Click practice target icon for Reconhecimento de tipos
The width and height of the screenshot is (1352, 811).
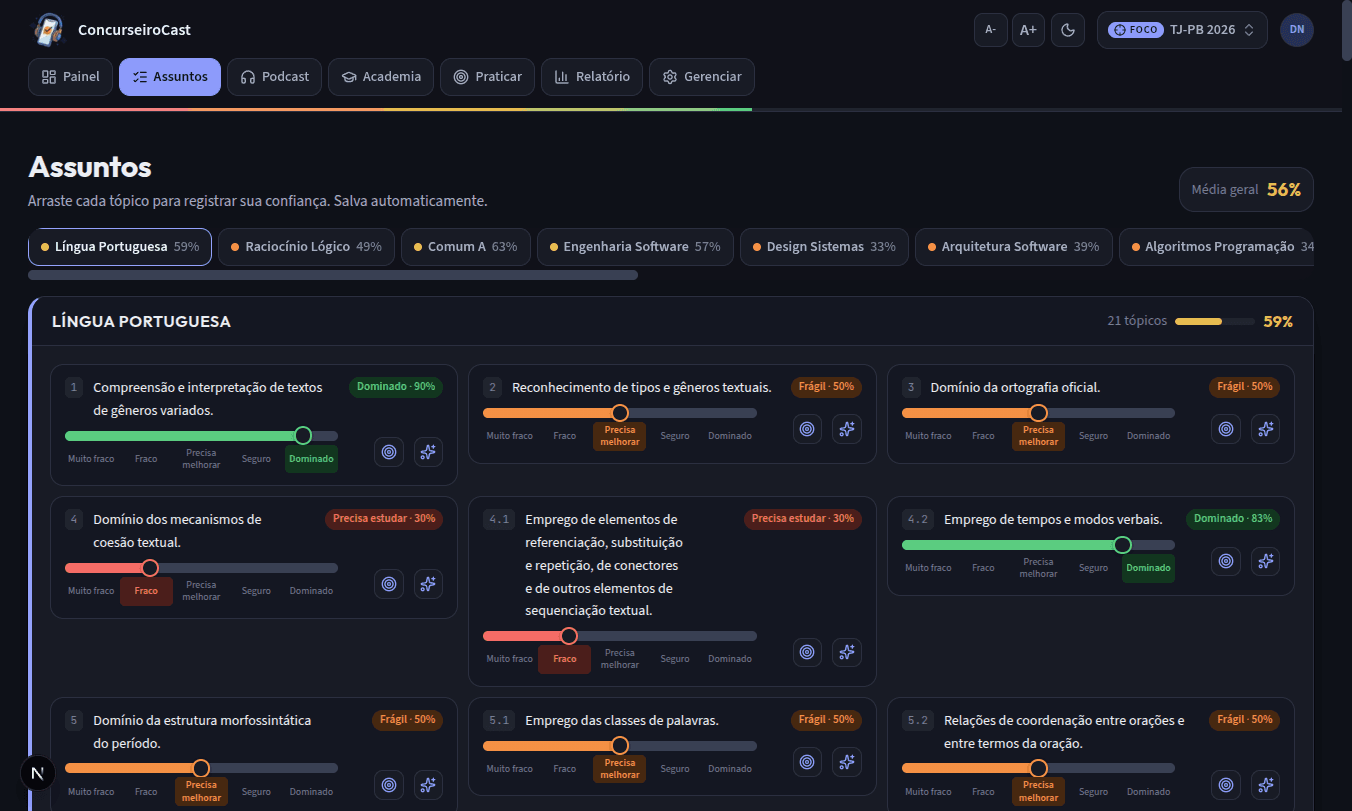point(808,429)
